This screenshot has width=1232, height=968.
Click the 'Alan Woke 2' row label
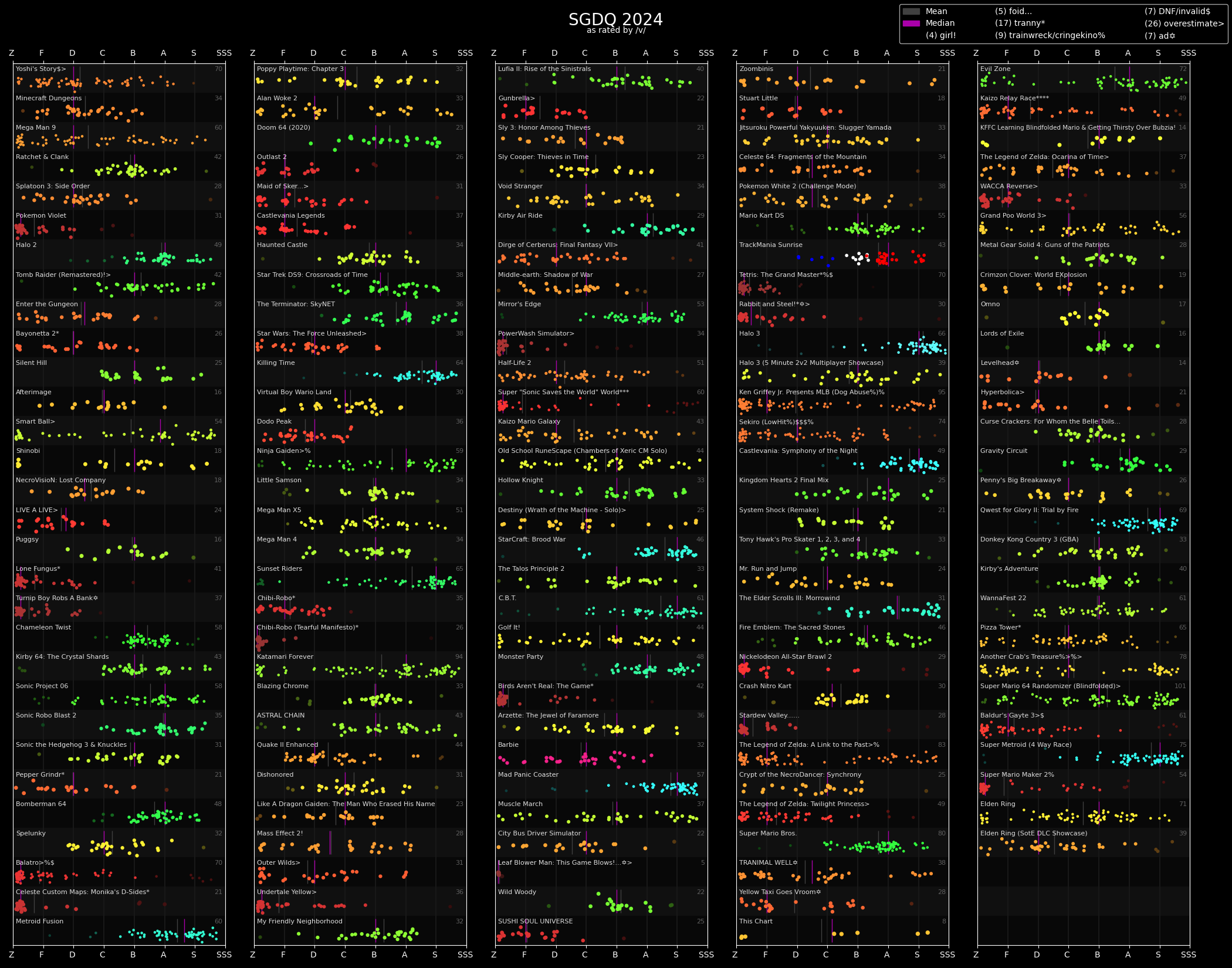[x=277, y=98]
